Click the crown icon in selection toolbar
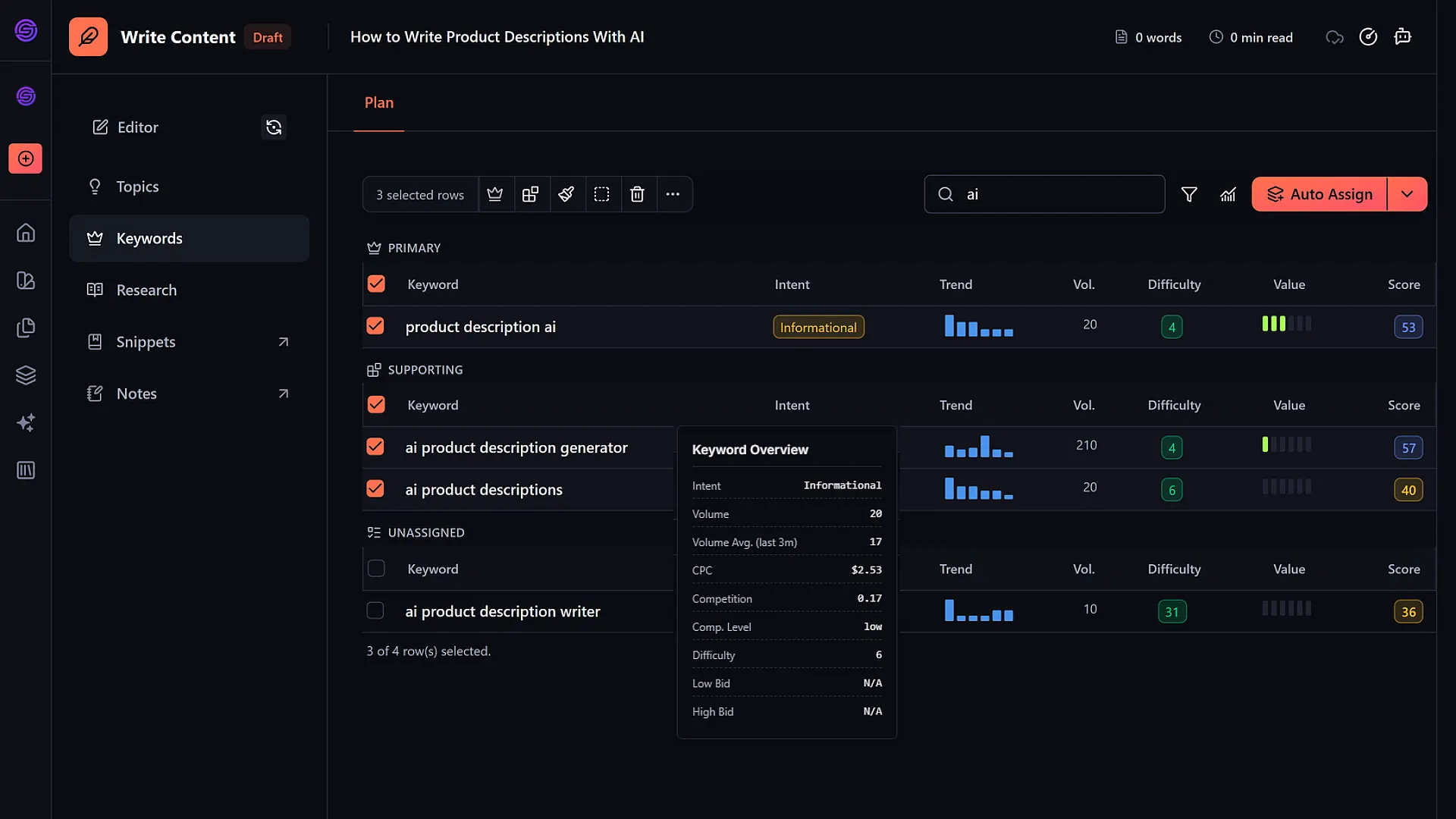The image size is (1456, 819). click(495, 194)
